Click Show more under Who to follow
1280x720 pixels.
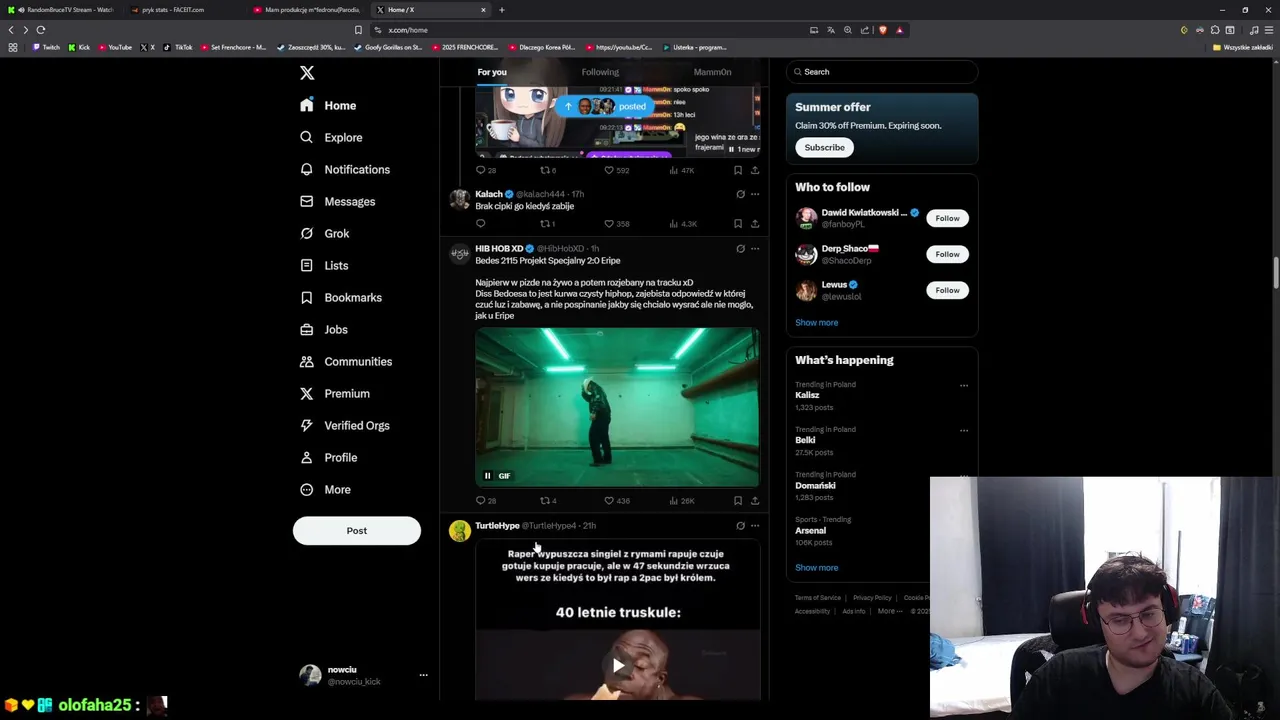[817, 323]
